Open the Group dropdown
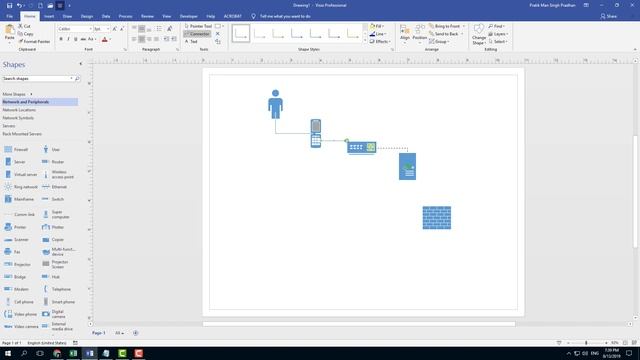 [x=439, y=42]
